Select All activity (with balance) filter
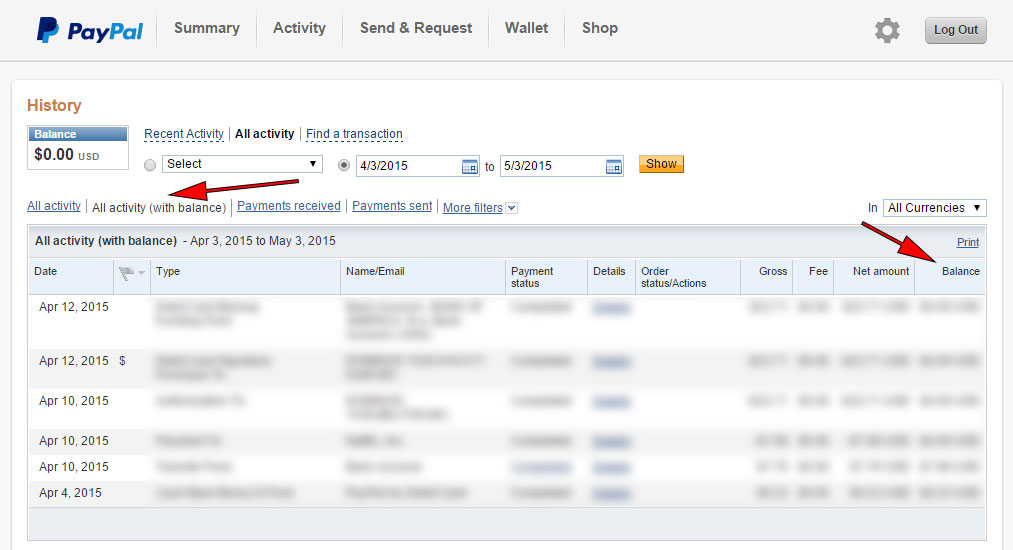Viewport: 1013px width, 550px height. pyautogui.click(x=159, y=207)
